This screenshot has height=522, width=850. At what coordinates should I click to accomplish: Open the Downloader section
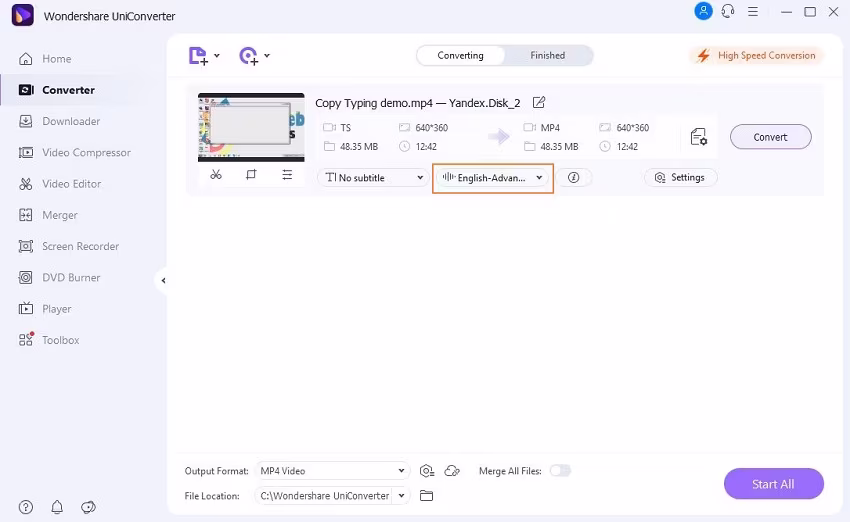pyautogui.click(x=70, y=121)
